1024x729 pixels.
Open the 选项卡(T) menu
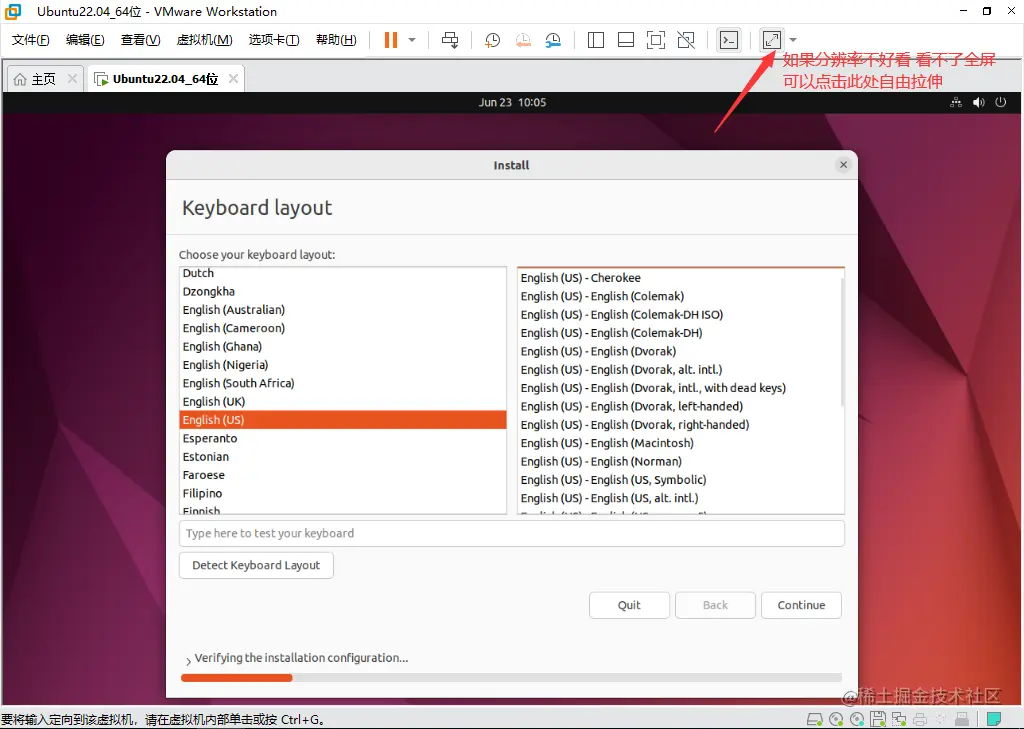(x=274, y=40)
